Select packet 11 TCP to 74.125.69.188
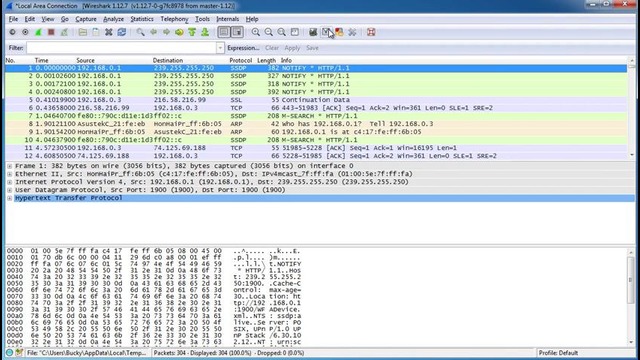This screenshot has width=640, height=360. [x=316, y=148]
